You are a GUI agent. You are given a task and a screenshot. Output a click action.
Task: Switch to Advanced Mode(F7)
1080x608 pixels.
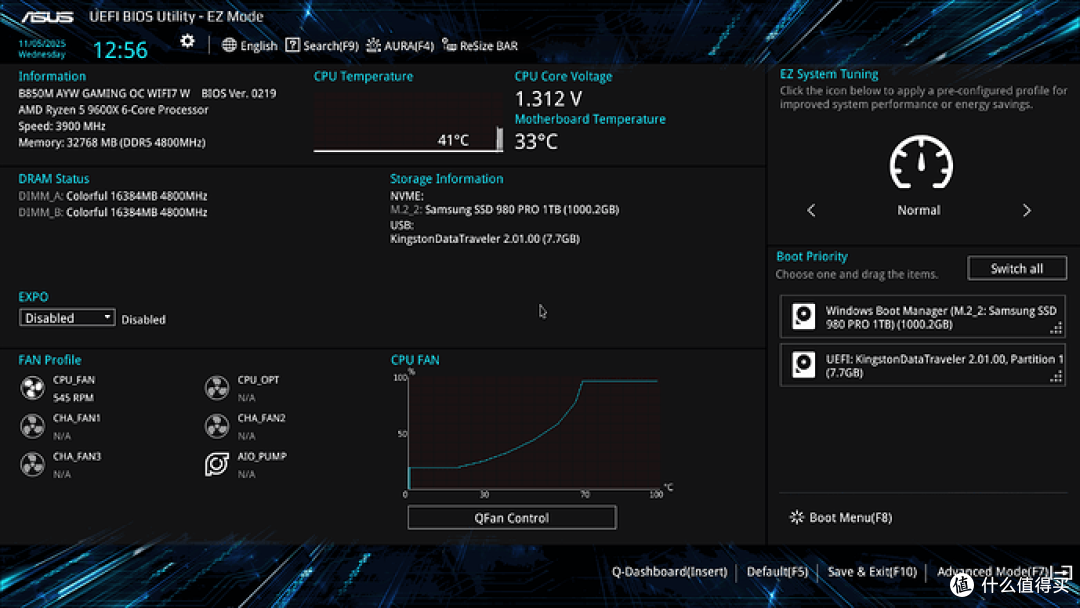point(1004,572)
